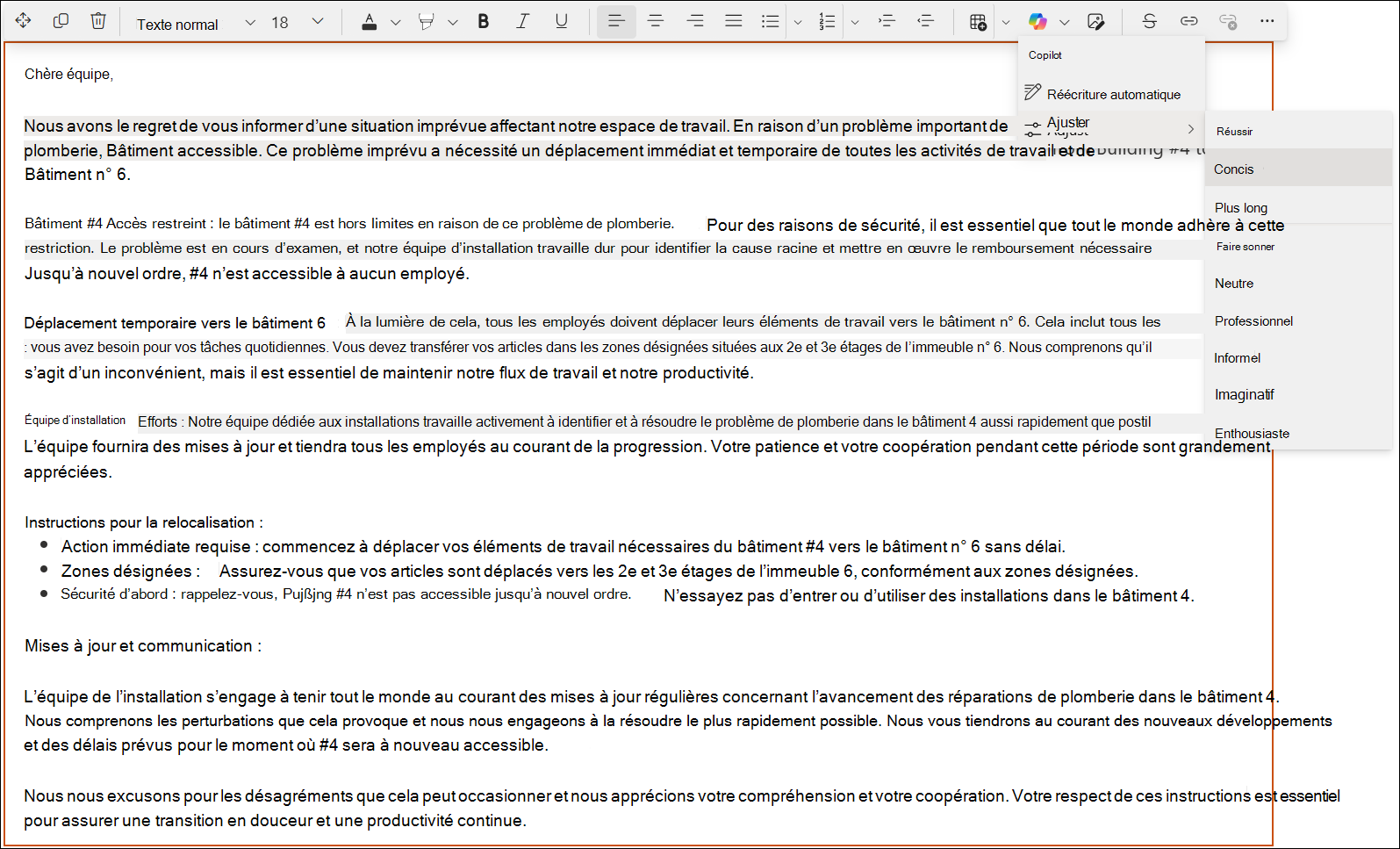Screen dimensions: 1400x849
Task: Expand the Copilot dropdown arrow
Action: click(x=1065, y=23)
